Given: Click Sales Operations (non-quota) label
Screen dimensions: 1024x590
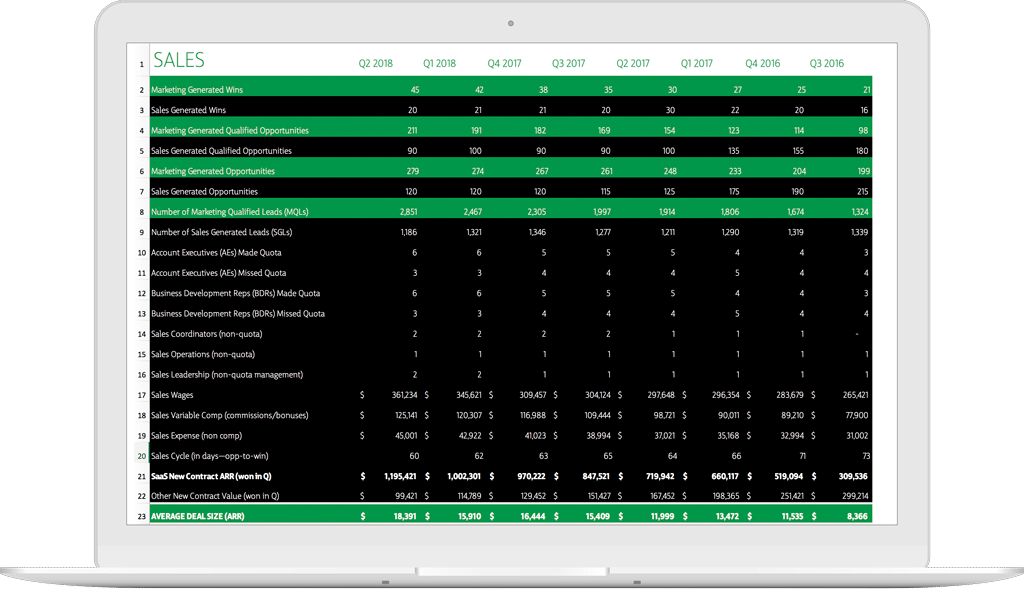Looking at the screenshot, I should point(203,354).
